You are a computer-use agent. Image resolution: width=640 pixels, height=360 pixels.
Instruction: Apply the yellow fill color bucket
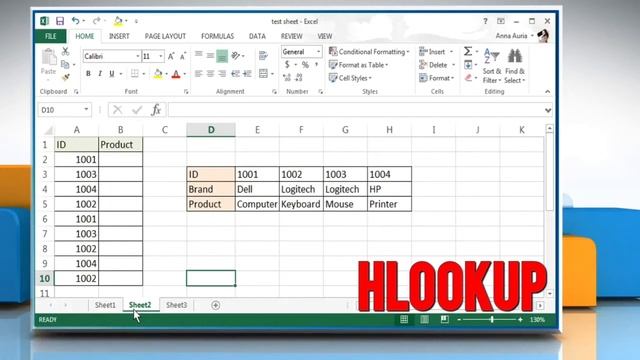(x=158, y=74)
